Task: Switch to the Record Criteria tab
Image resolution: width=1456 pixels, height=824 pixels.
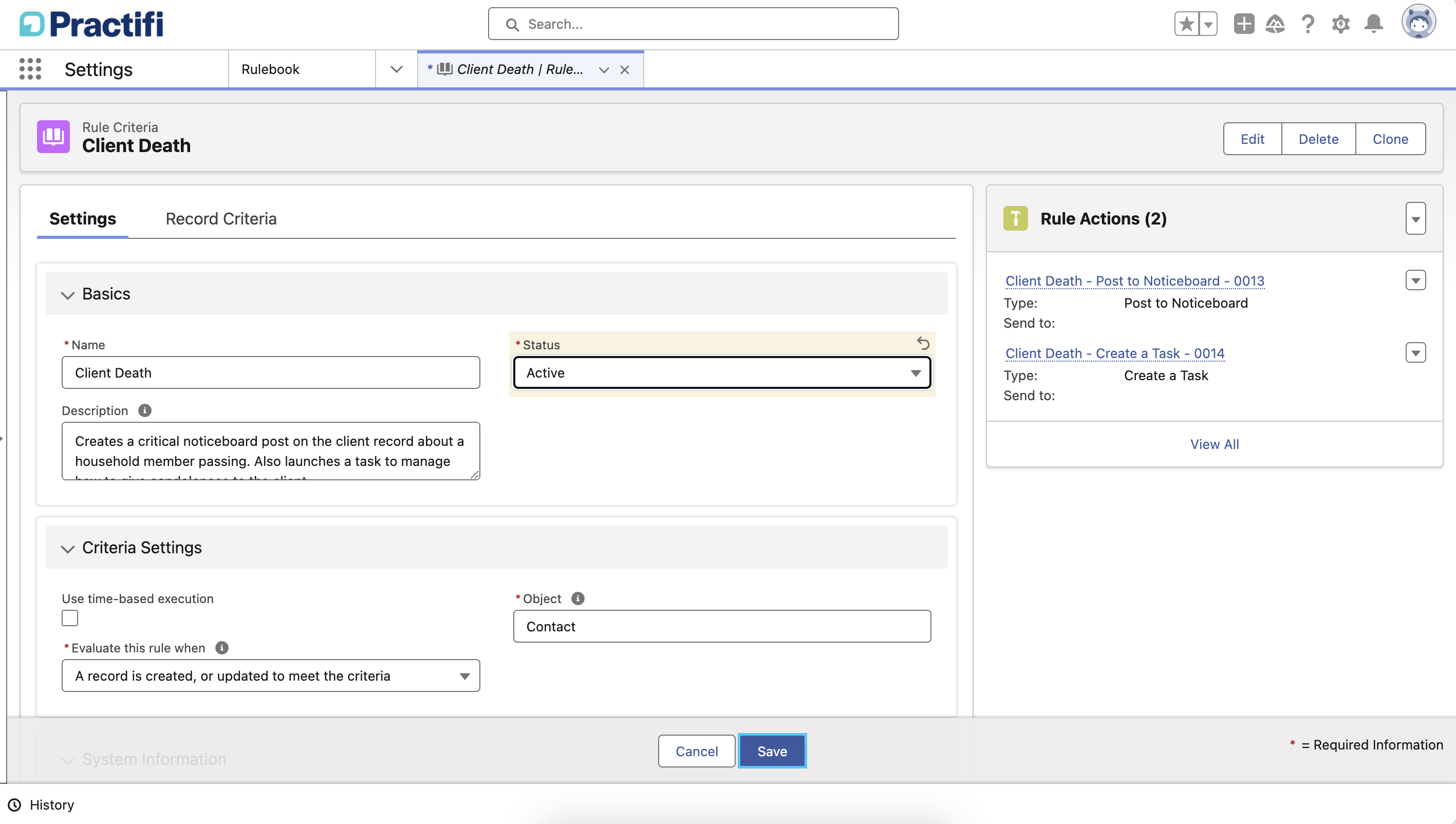Action: [221, 219]
